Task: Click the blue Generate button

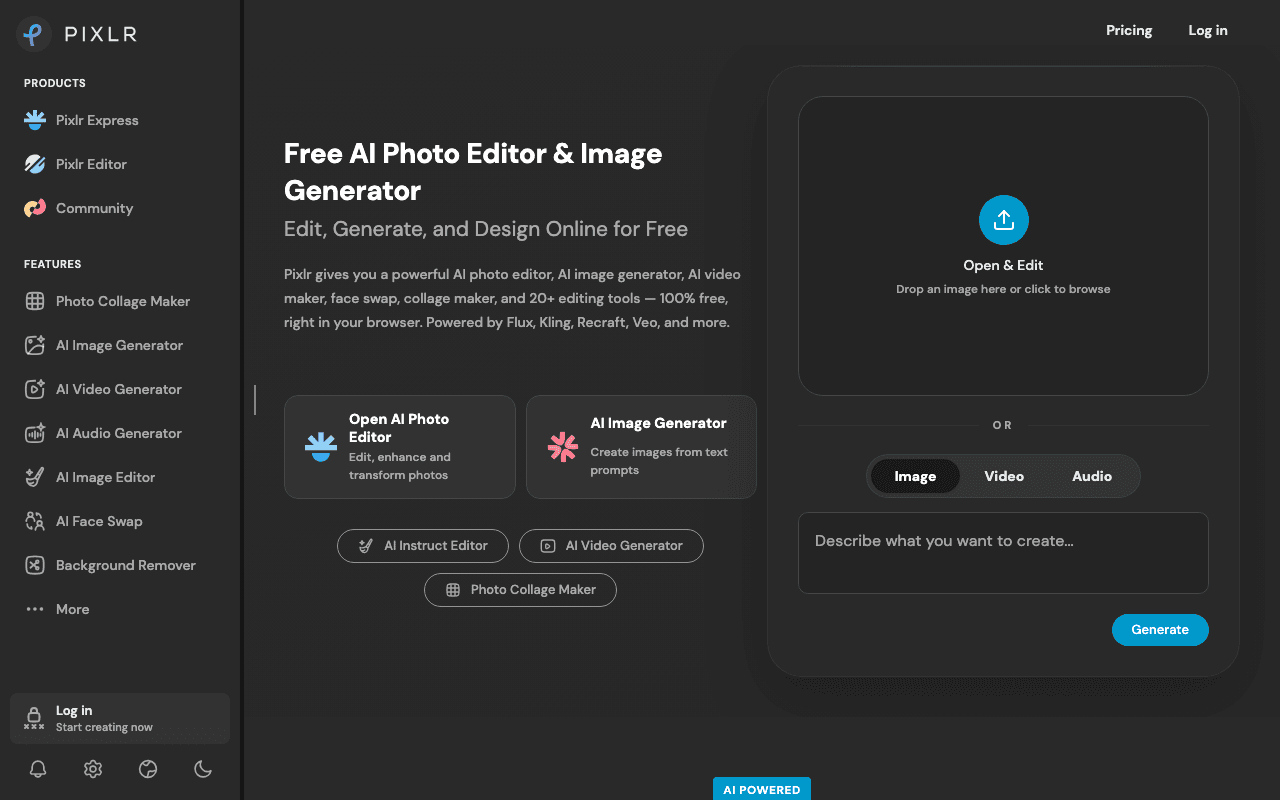Action: [1160, 630]
